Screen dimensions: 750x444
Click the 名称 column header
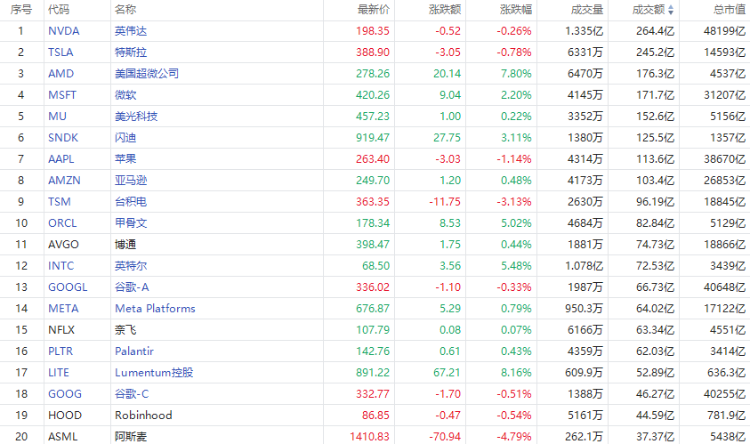[125, 10]
